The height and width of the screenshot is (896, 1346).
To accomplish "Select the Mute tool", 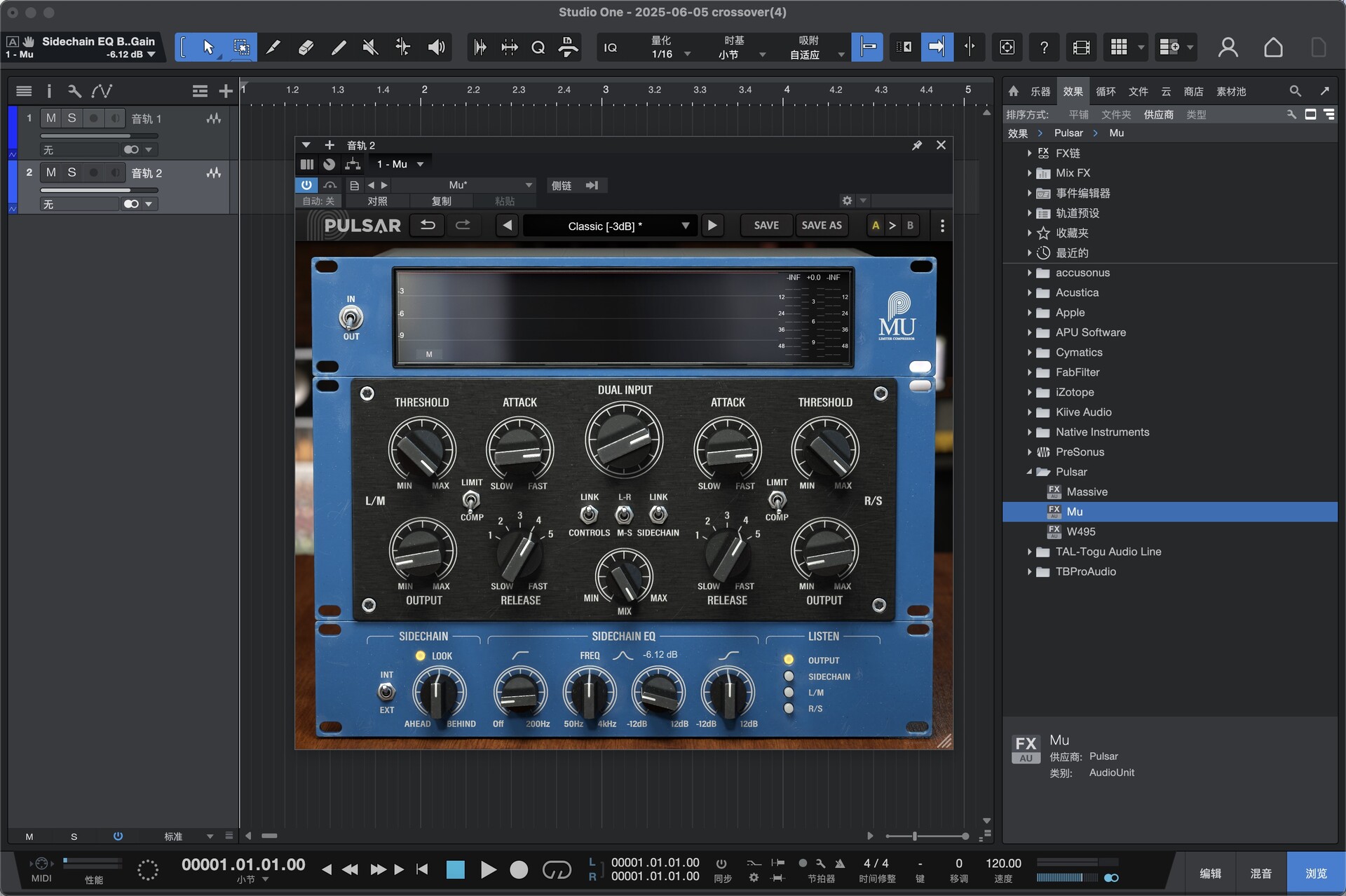I will [x=370, y=47].
